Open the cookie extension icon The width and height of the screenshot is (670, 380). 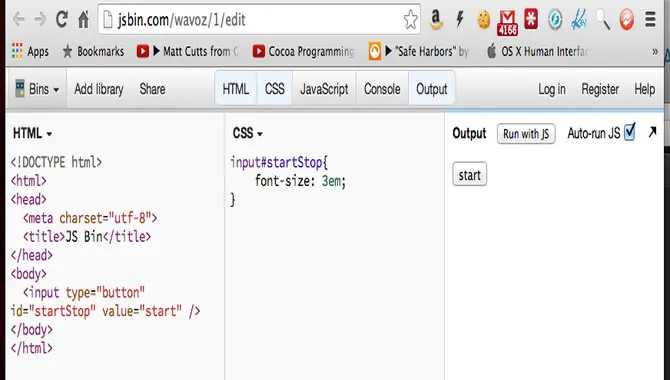click(x=484, y=20)
